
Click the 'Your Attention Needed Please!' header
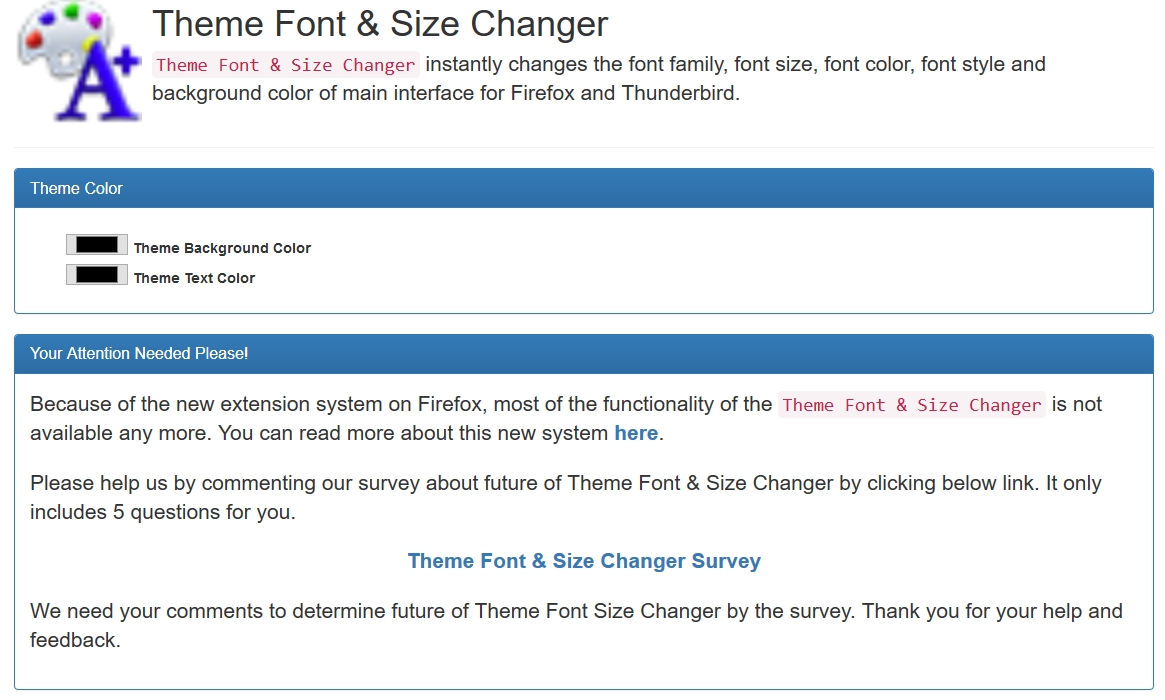(139, 353)
